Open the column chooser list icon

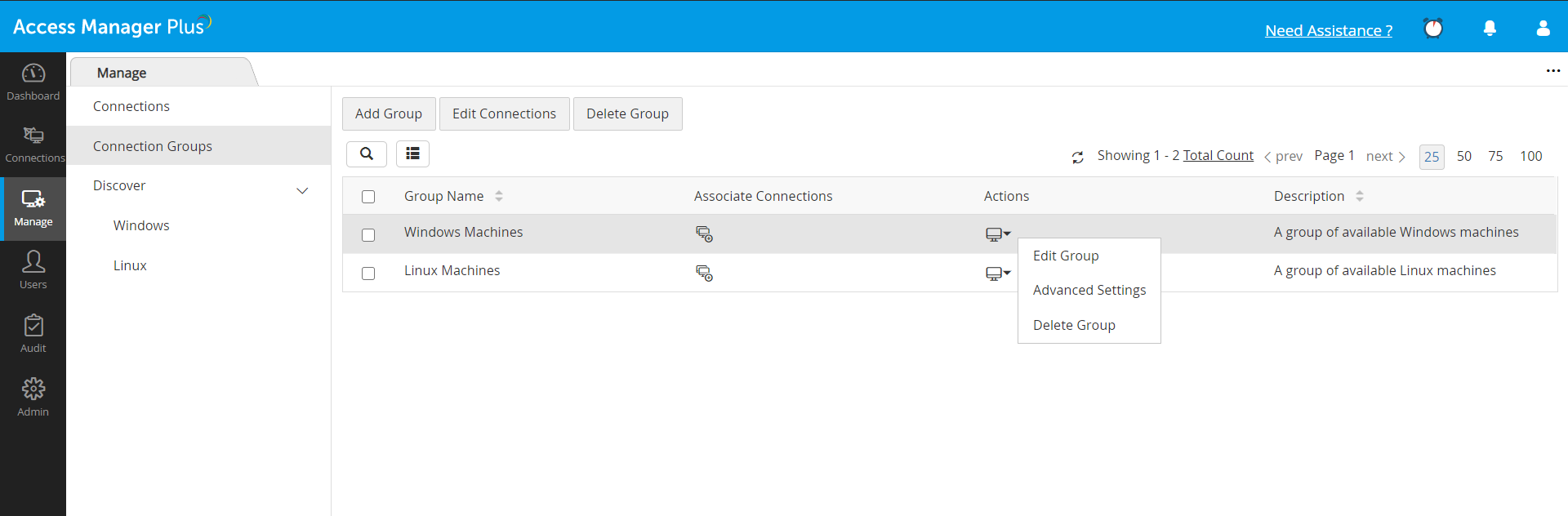(412, 153)
